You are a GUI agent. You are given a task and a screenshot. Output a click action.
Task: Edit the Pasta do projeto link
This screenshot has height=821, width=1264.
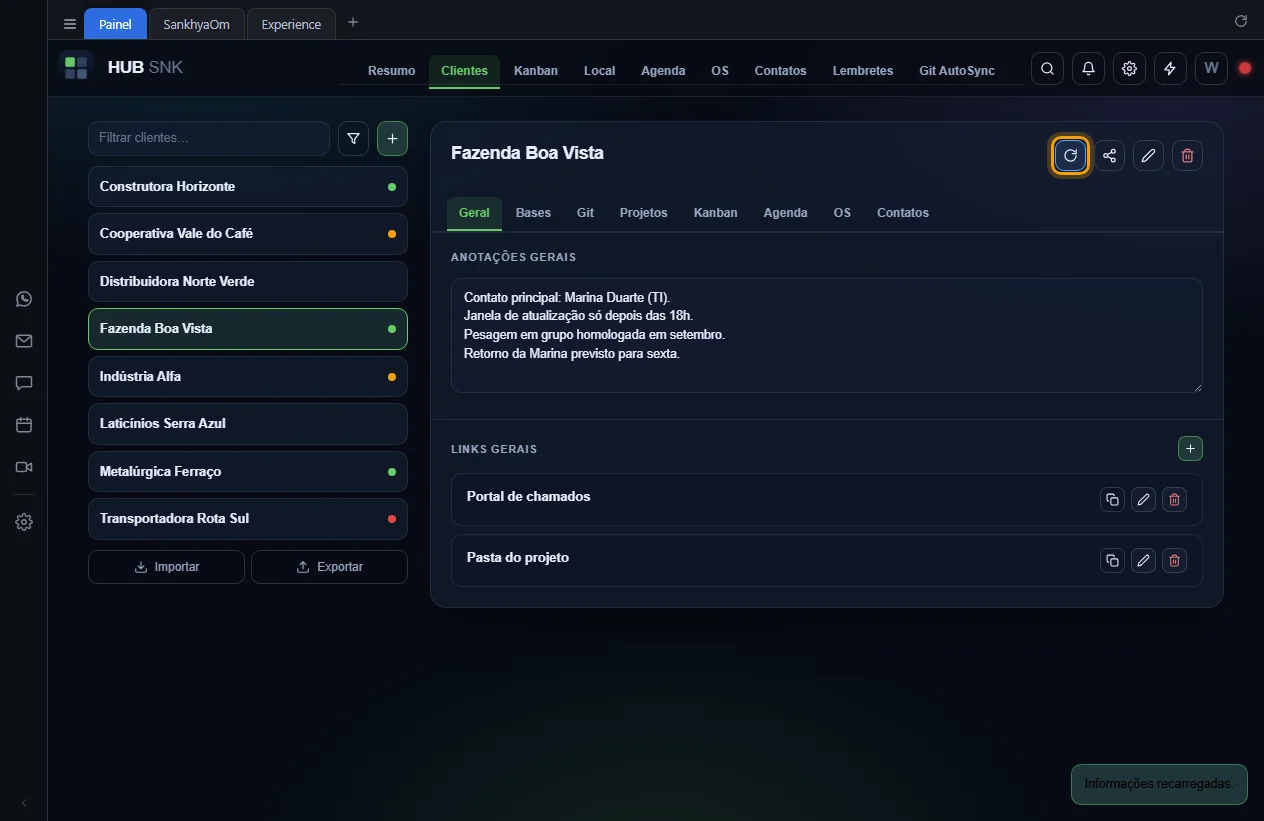pos(1143,560)
